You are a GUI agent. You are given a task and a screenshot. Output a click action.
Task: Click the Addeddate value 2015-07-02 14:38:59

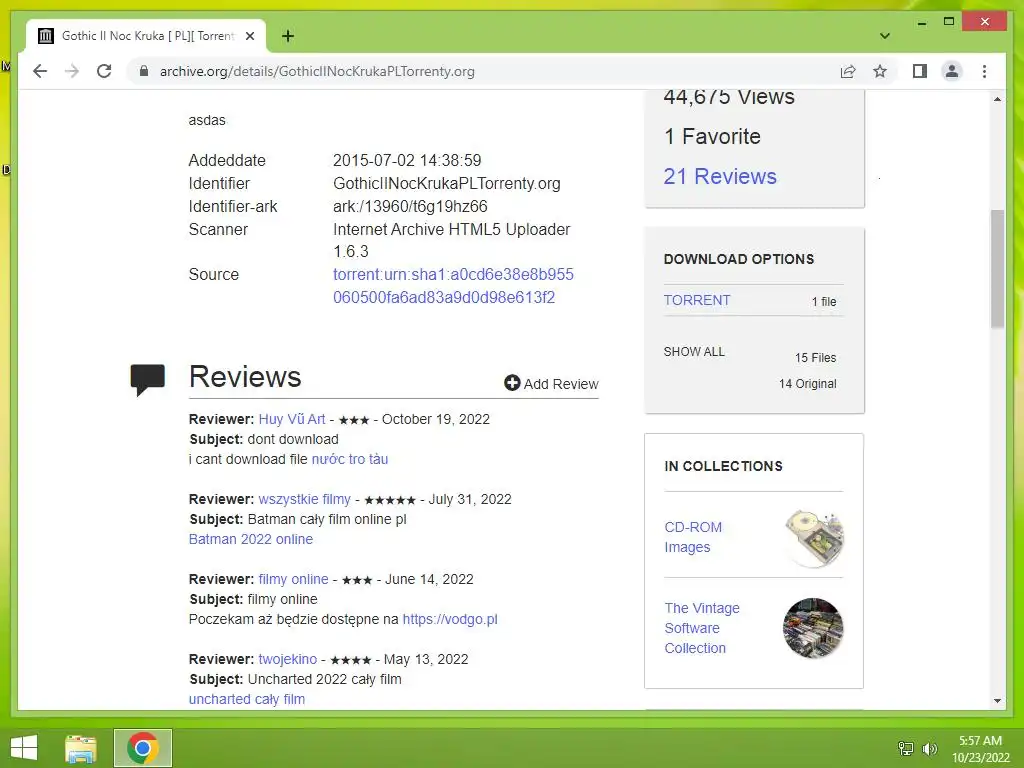pyautogui.click(x=407, y=160)
